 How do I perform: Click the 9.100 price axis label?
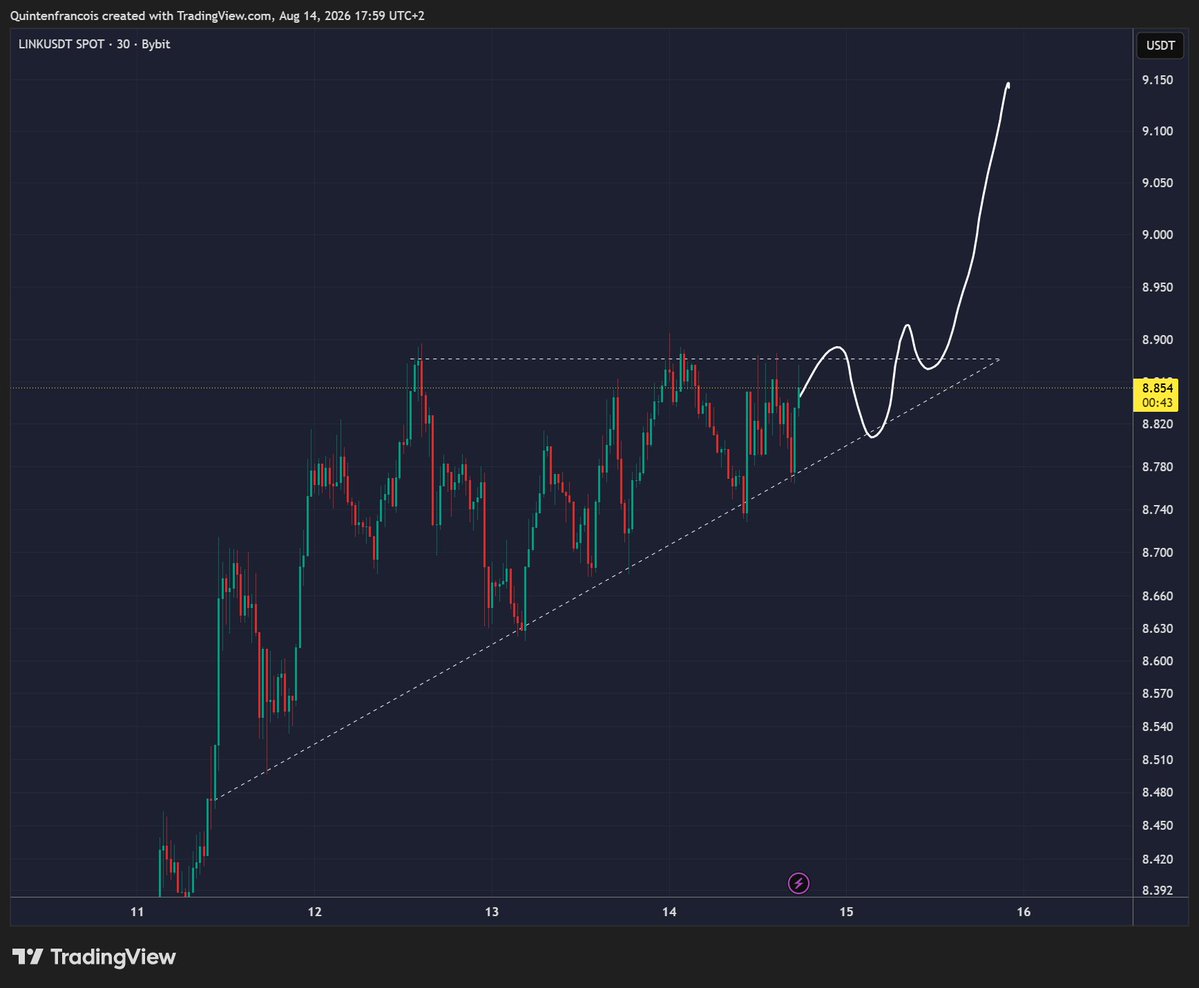[1157, 131]
